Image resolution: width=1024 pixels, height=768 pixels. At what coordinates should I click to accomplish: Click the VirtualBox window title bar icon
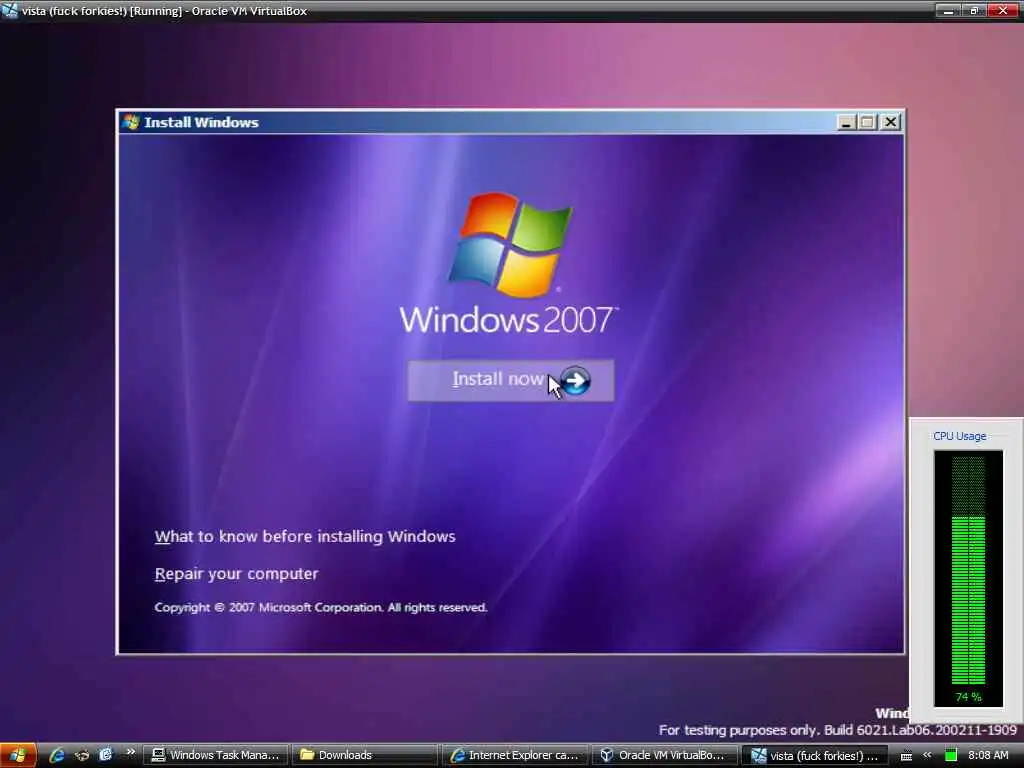(9, 10)
